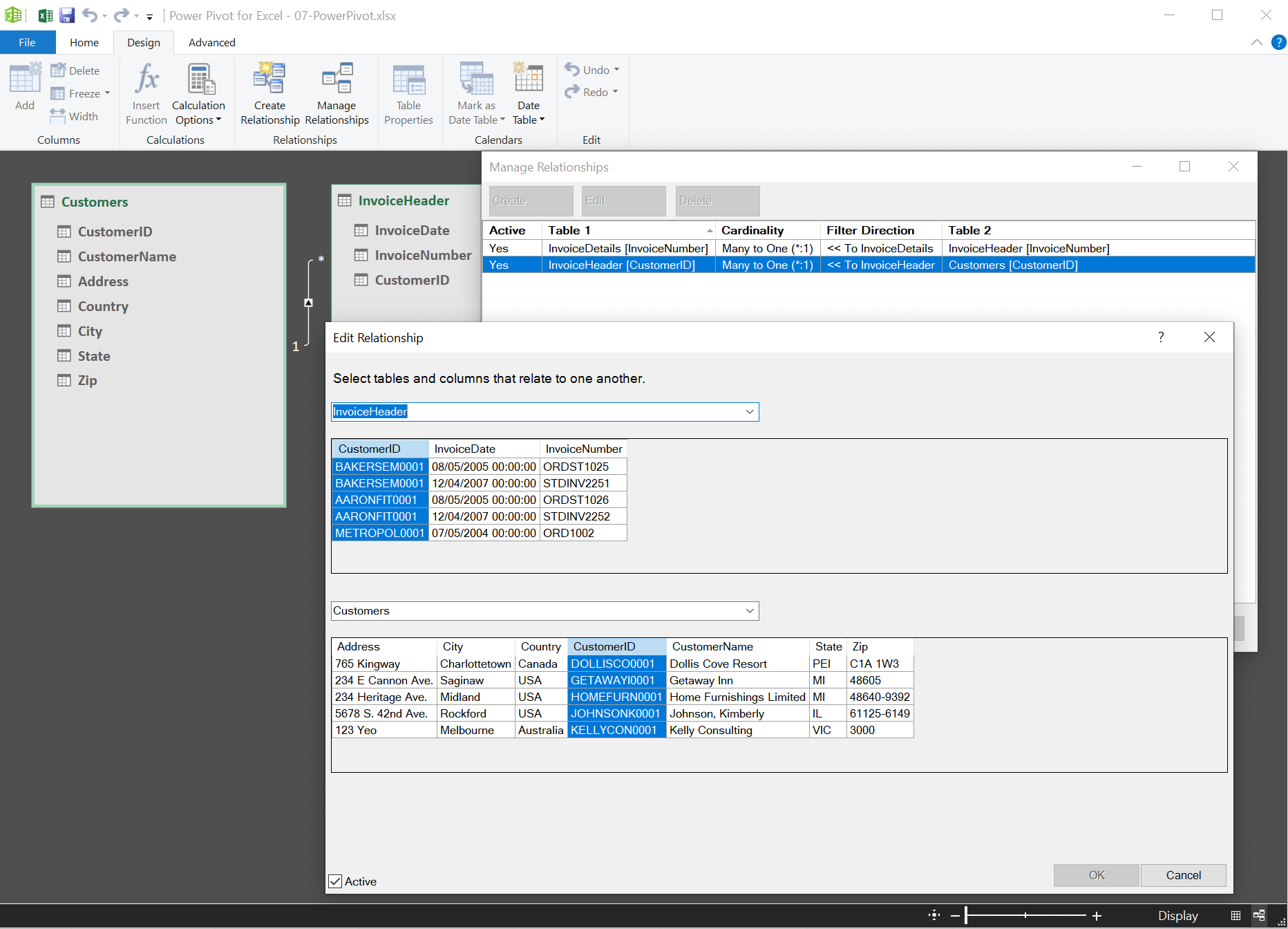
Task: Select the InvoiceHeader [CustomerID] relationship row
Action: point(869,265)
